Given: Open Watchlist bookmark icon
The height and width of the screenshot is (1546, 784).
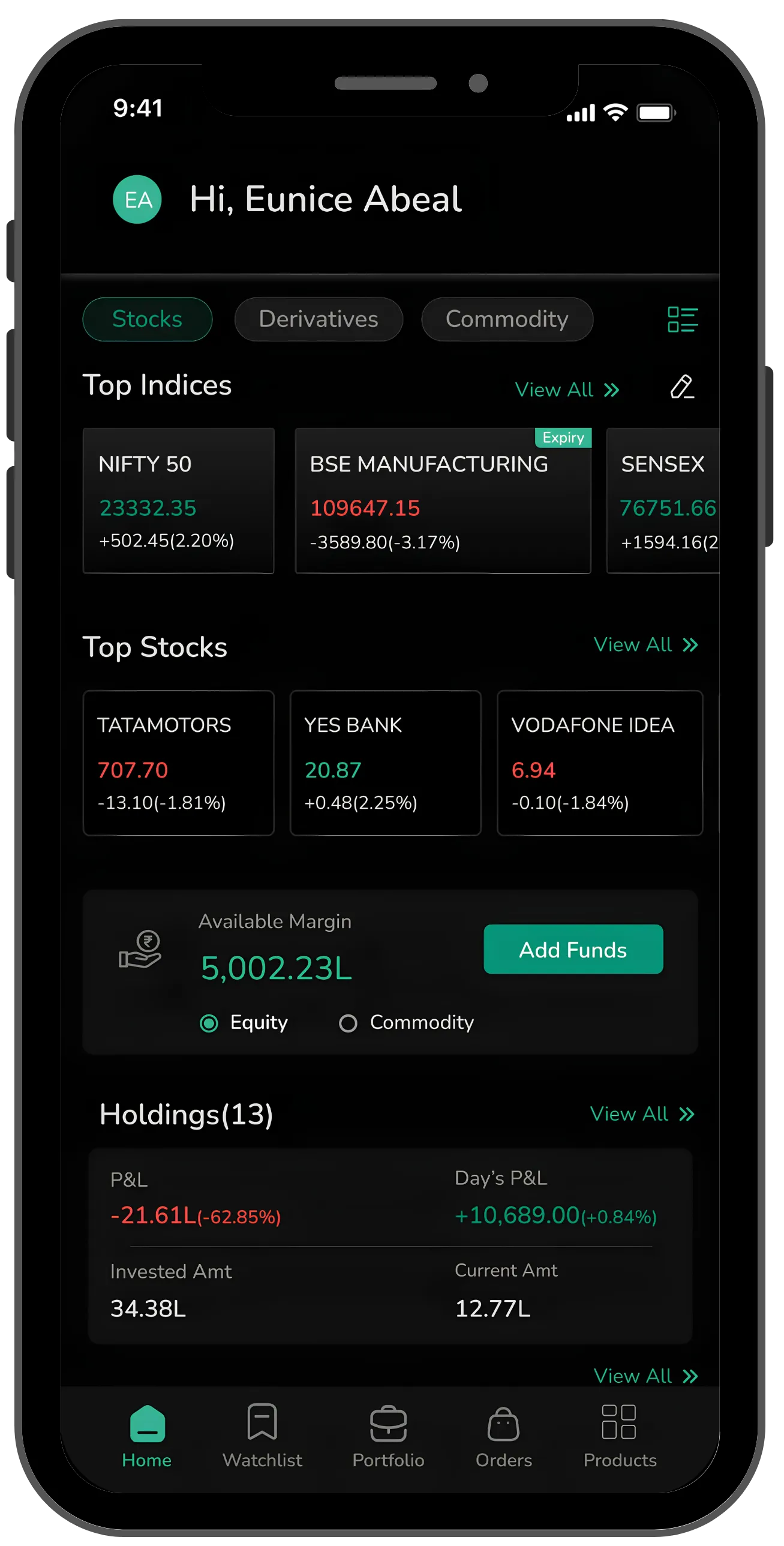Looking at the screenshot, I should click(x=262, y=1422).
